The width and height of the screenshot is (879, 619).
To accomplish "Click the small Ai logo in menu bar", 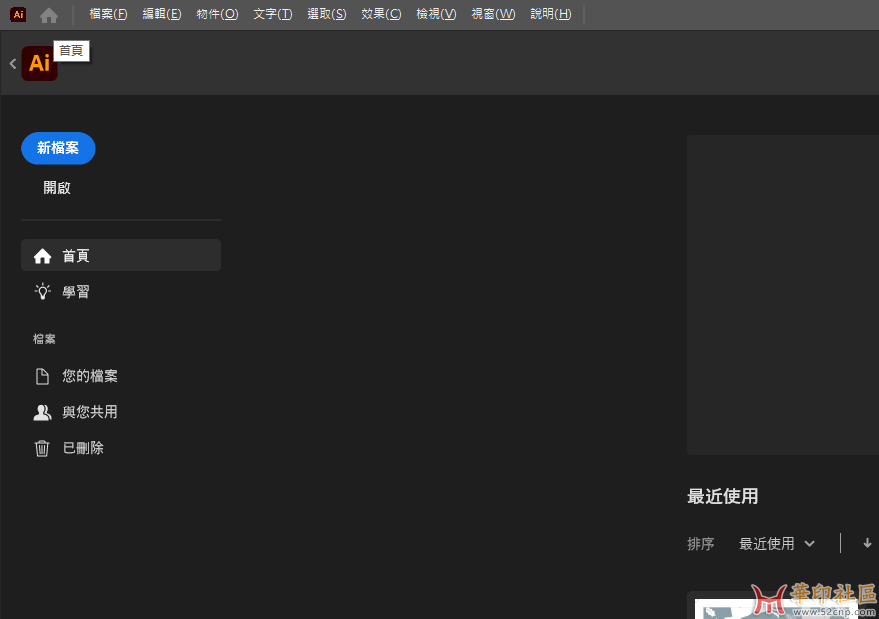I will point(18,15).
